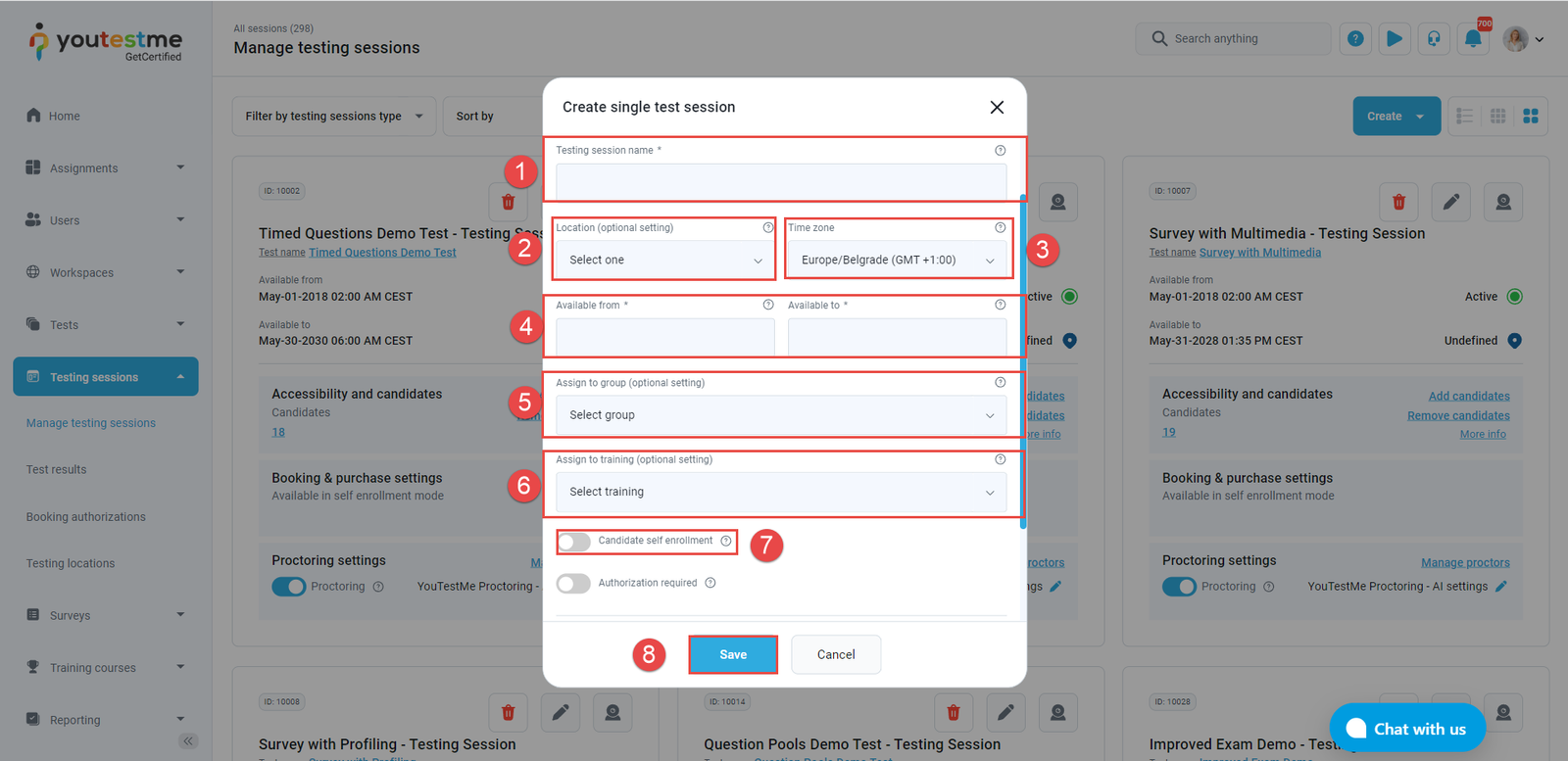Click the play video tutorial icon

1395,39
